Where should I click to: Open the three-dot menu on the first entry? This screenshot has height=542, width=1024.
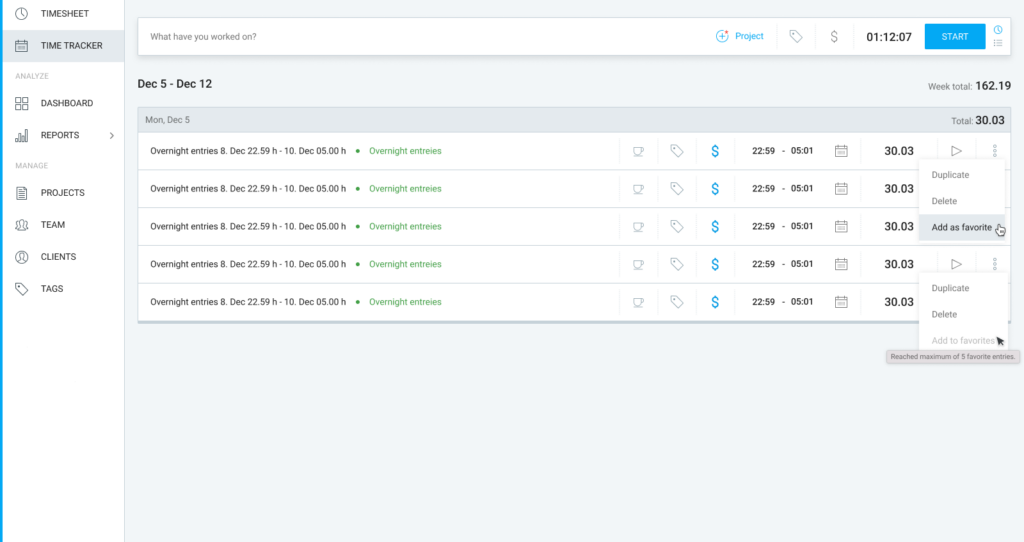pyautogui.click(x=994, y=151)
